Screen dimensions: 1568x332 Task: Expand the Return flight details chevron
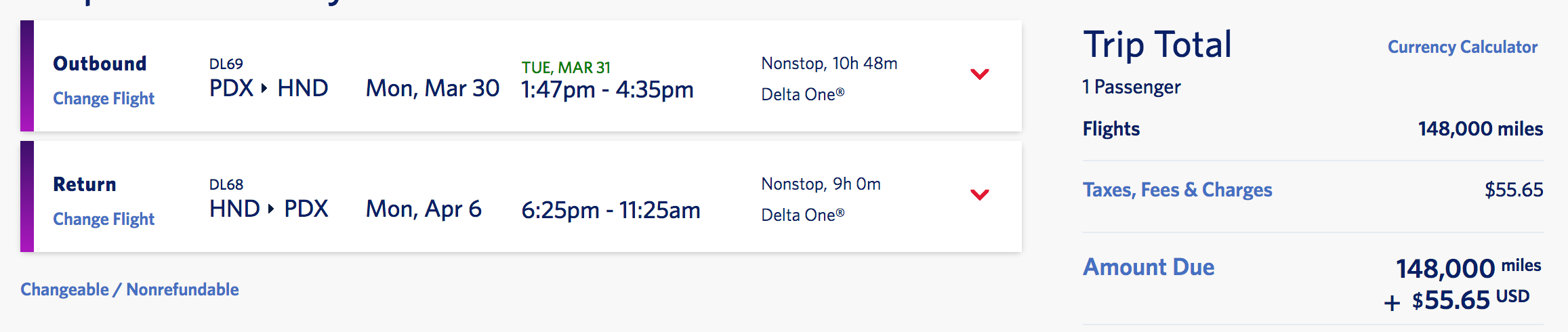coord(979,194)
